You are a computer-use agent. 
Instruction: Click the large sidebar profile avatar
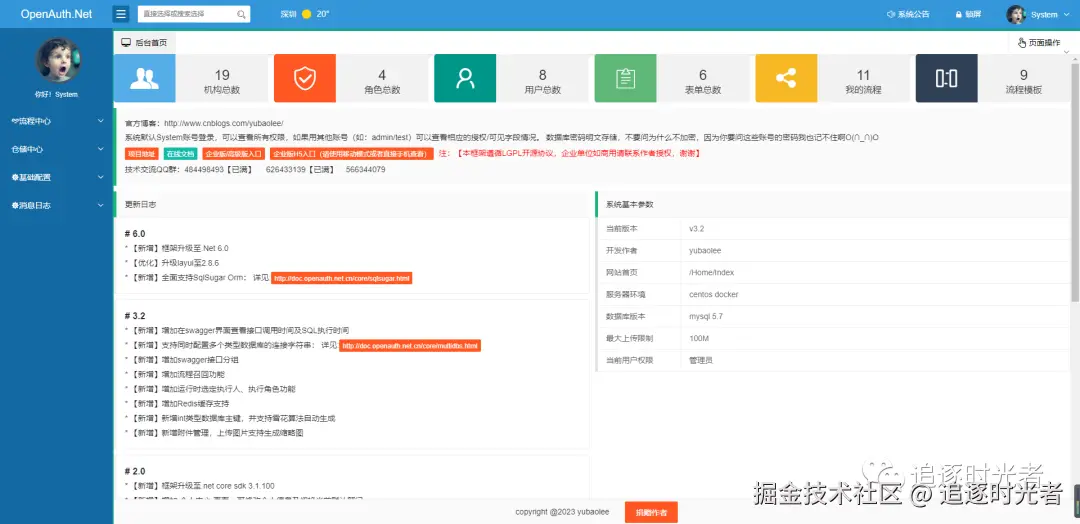point(56,60)
